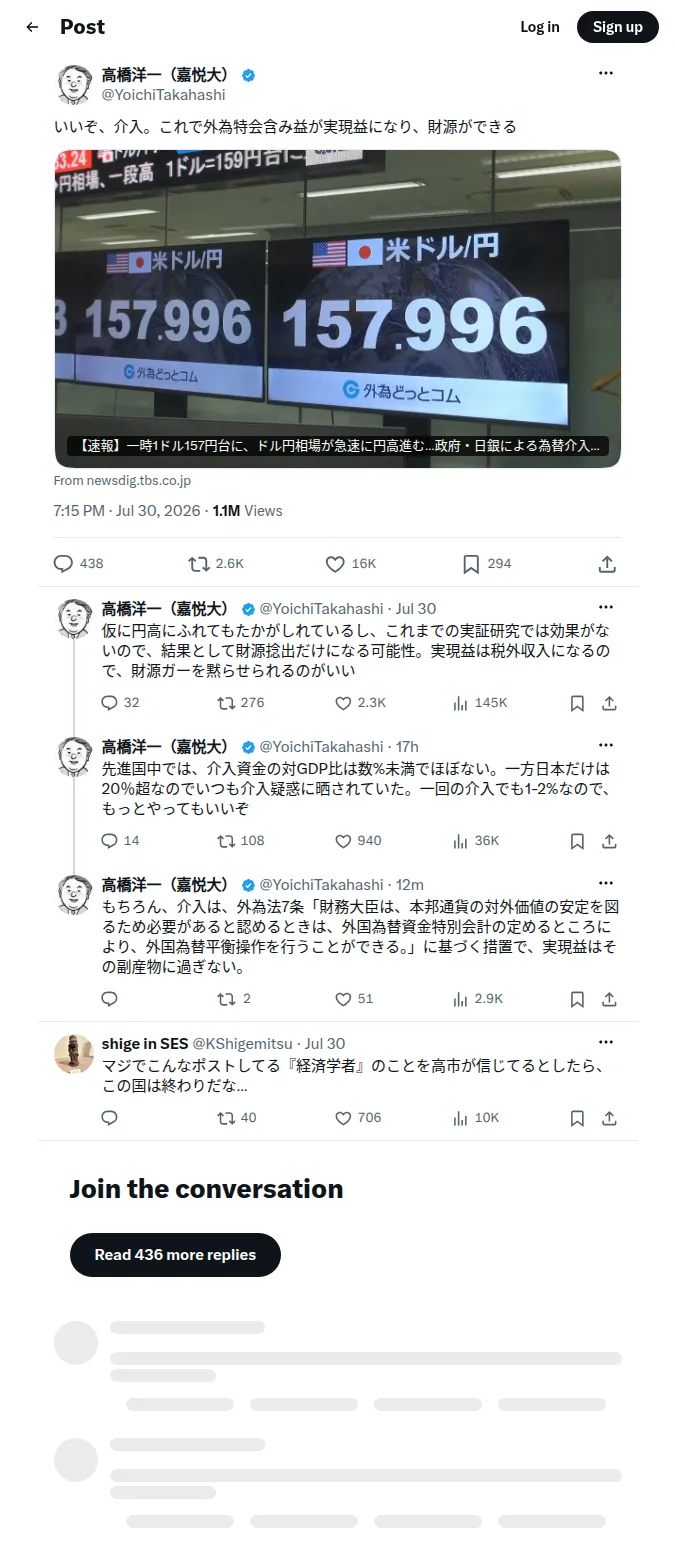This screenshot has width=675, height=1543.
Task: Click the Log in button
Action: click(540, 27)
